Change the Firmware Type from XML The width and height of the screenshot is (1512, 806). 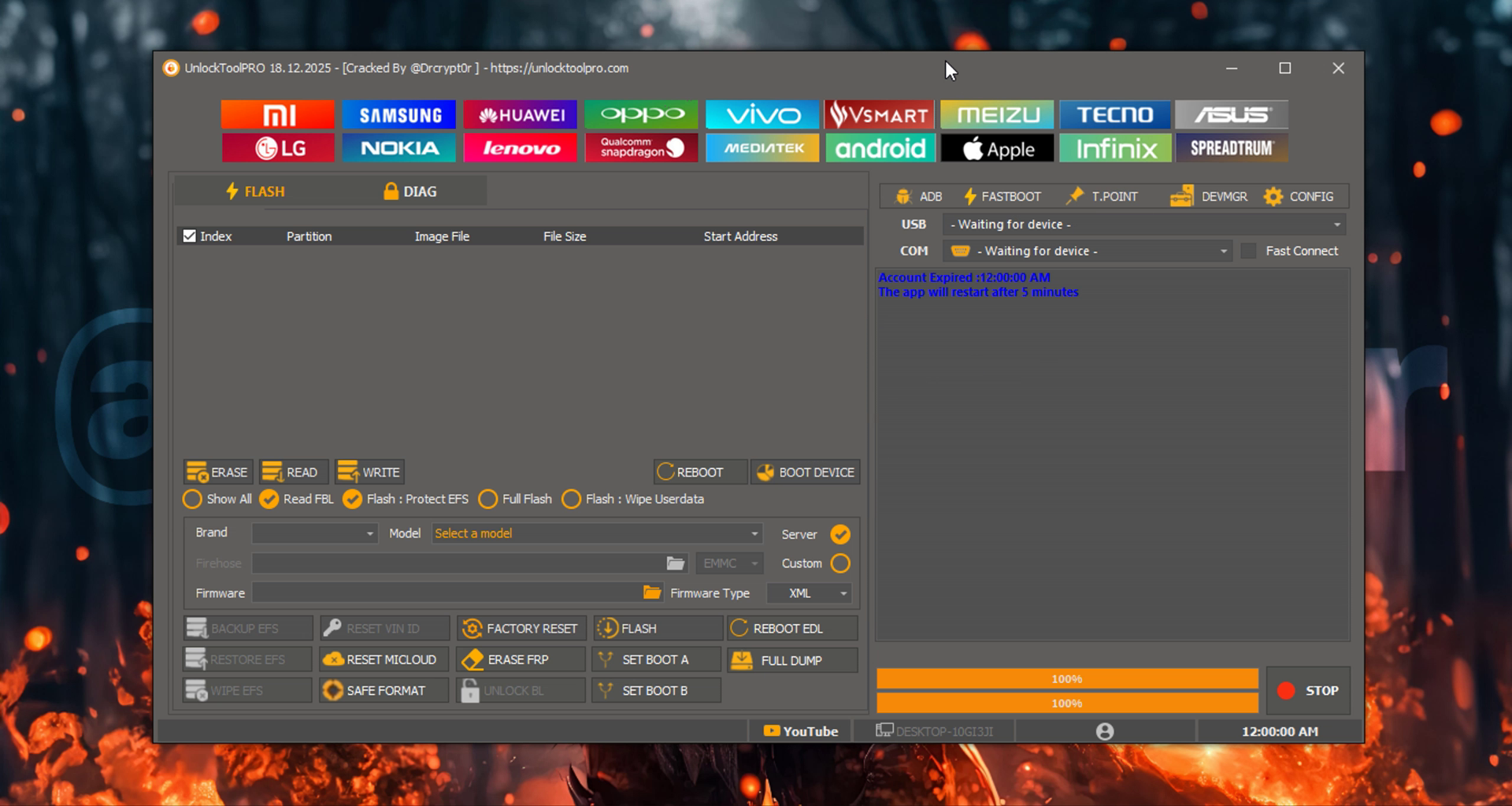coord(809,593)
